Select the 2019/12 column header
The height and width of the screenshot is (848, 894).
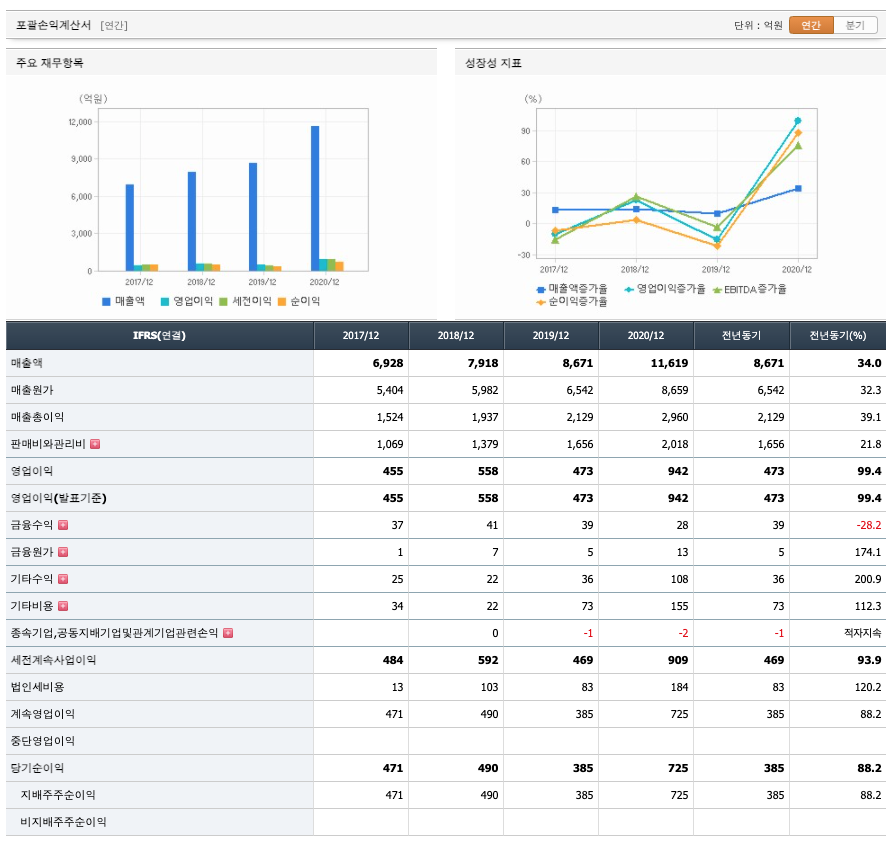click(551, 335)
